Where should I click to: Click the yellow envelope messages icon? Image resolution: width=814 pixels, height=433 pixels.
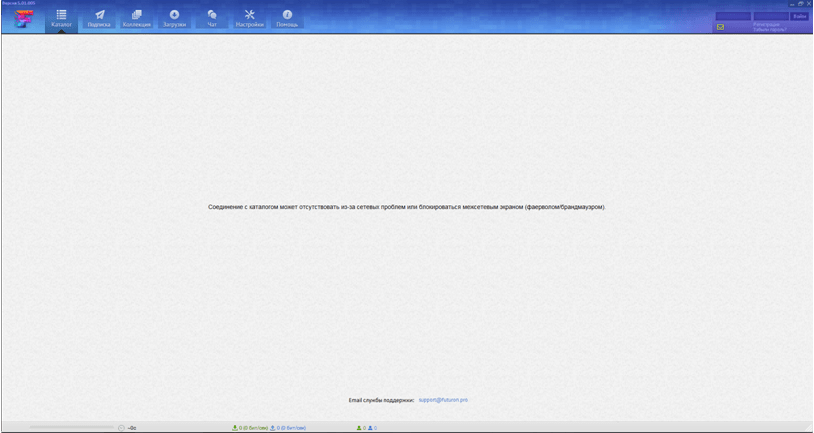720,28
